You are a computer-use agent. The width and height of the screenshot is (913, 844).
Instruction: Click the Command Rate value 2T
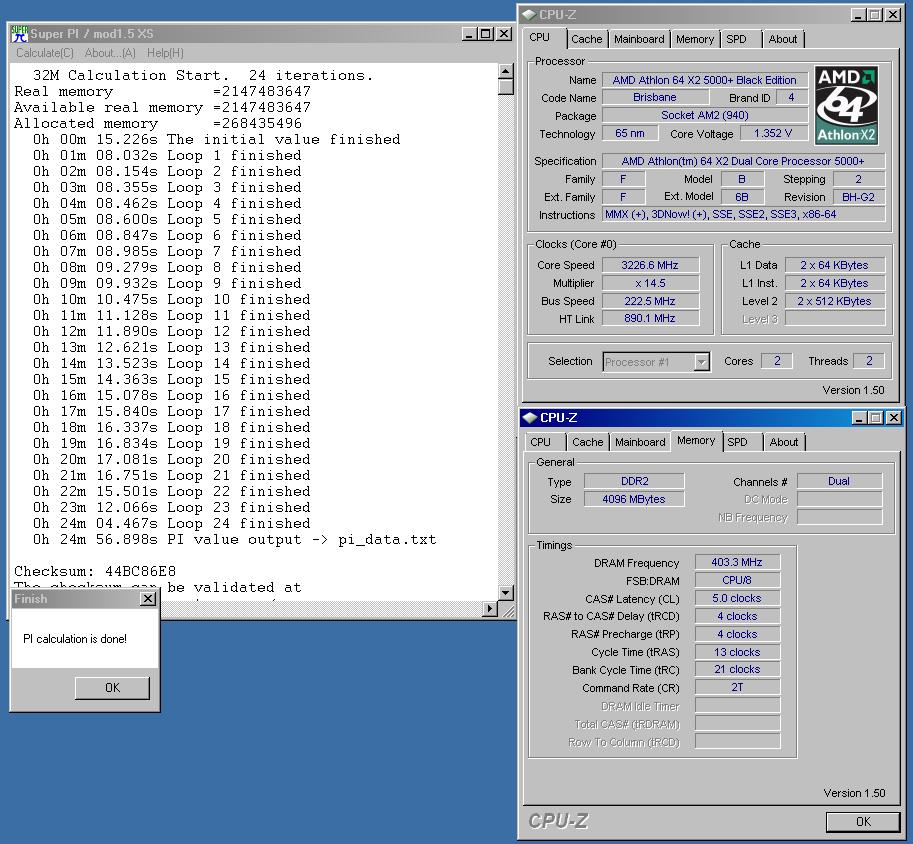[x=737, y=687]
